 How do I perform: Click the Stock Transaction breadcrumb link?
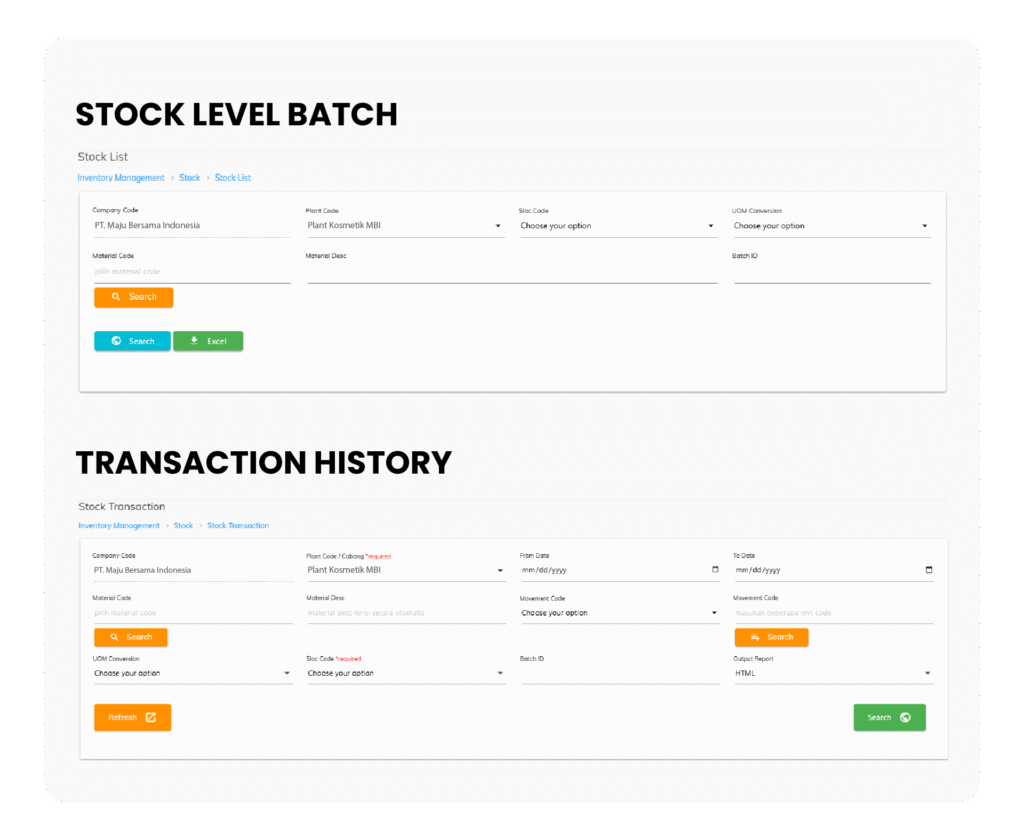click(238, 525)
